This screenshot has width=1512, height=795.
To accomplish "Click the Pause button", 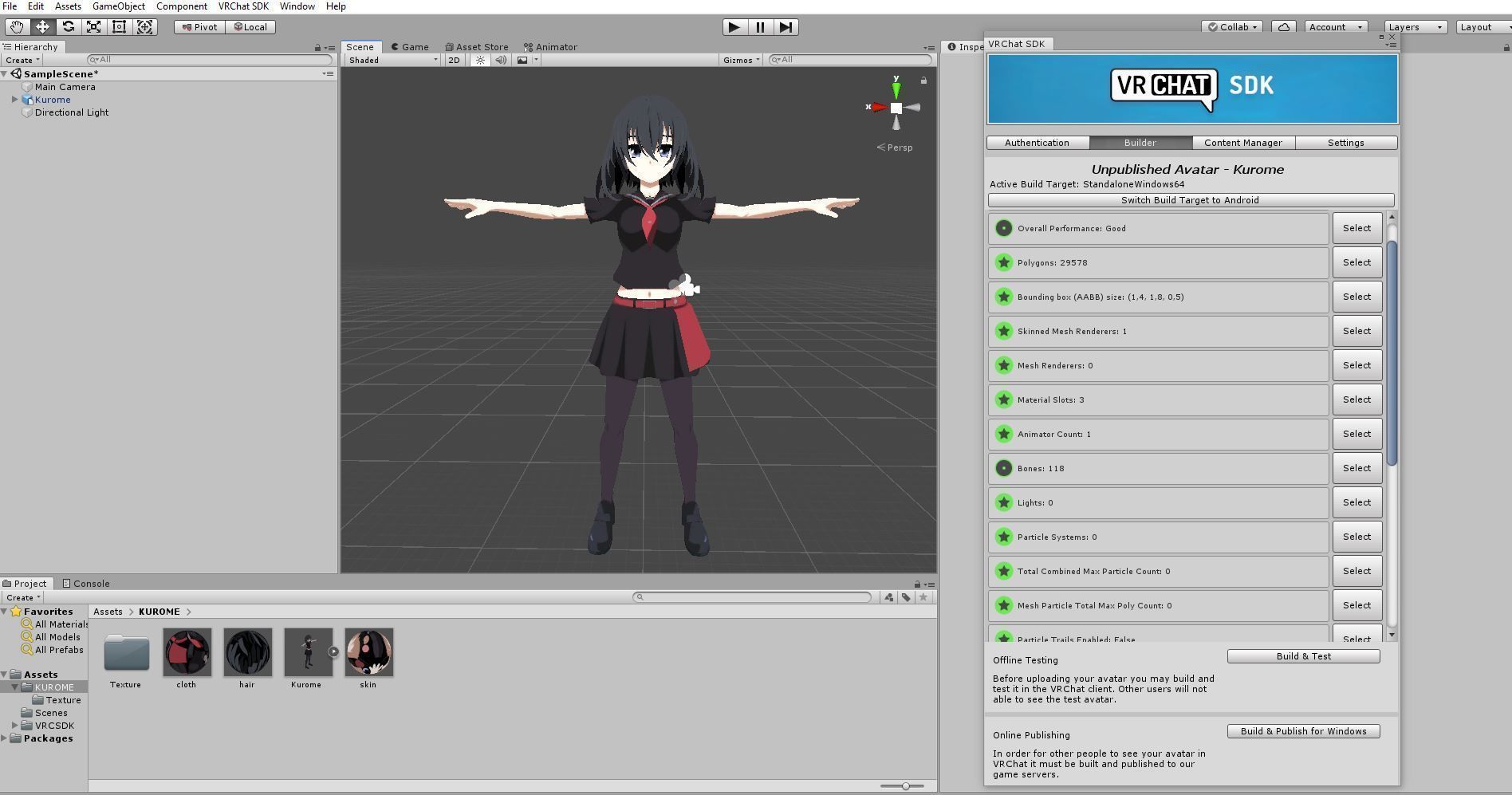I will (760, 26).
